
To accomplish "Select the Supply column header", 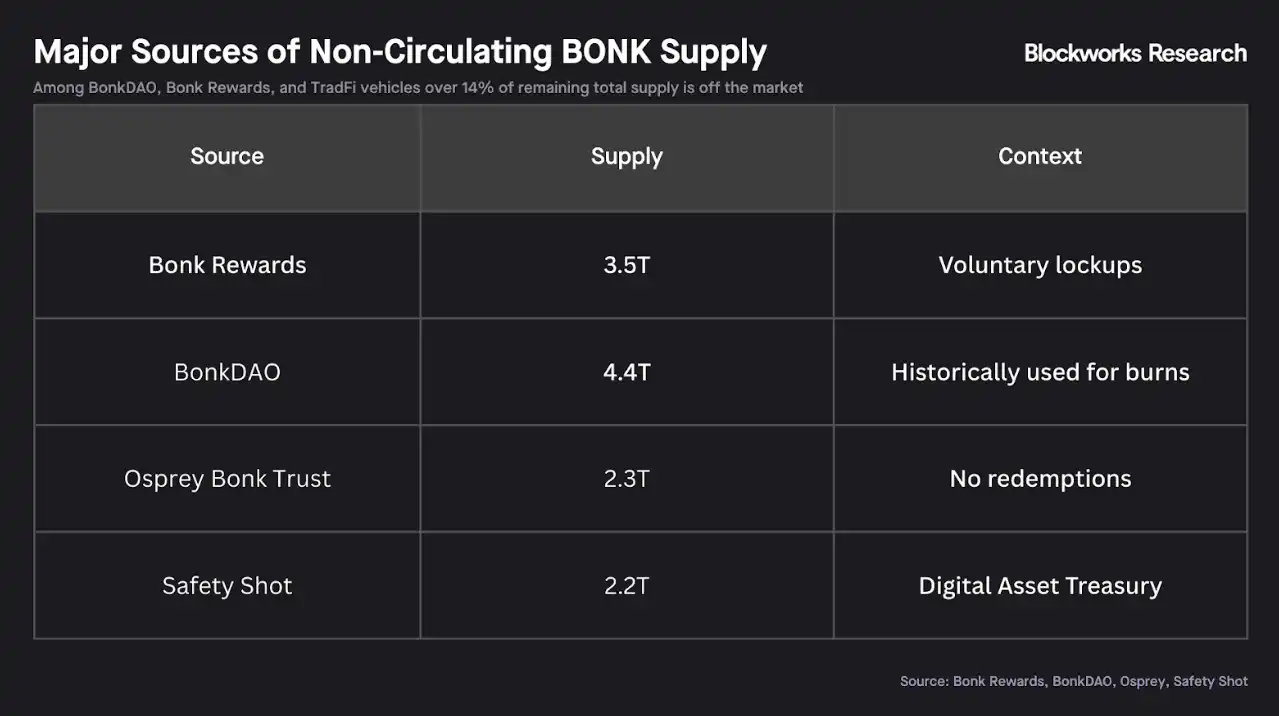I will [626, 156].
